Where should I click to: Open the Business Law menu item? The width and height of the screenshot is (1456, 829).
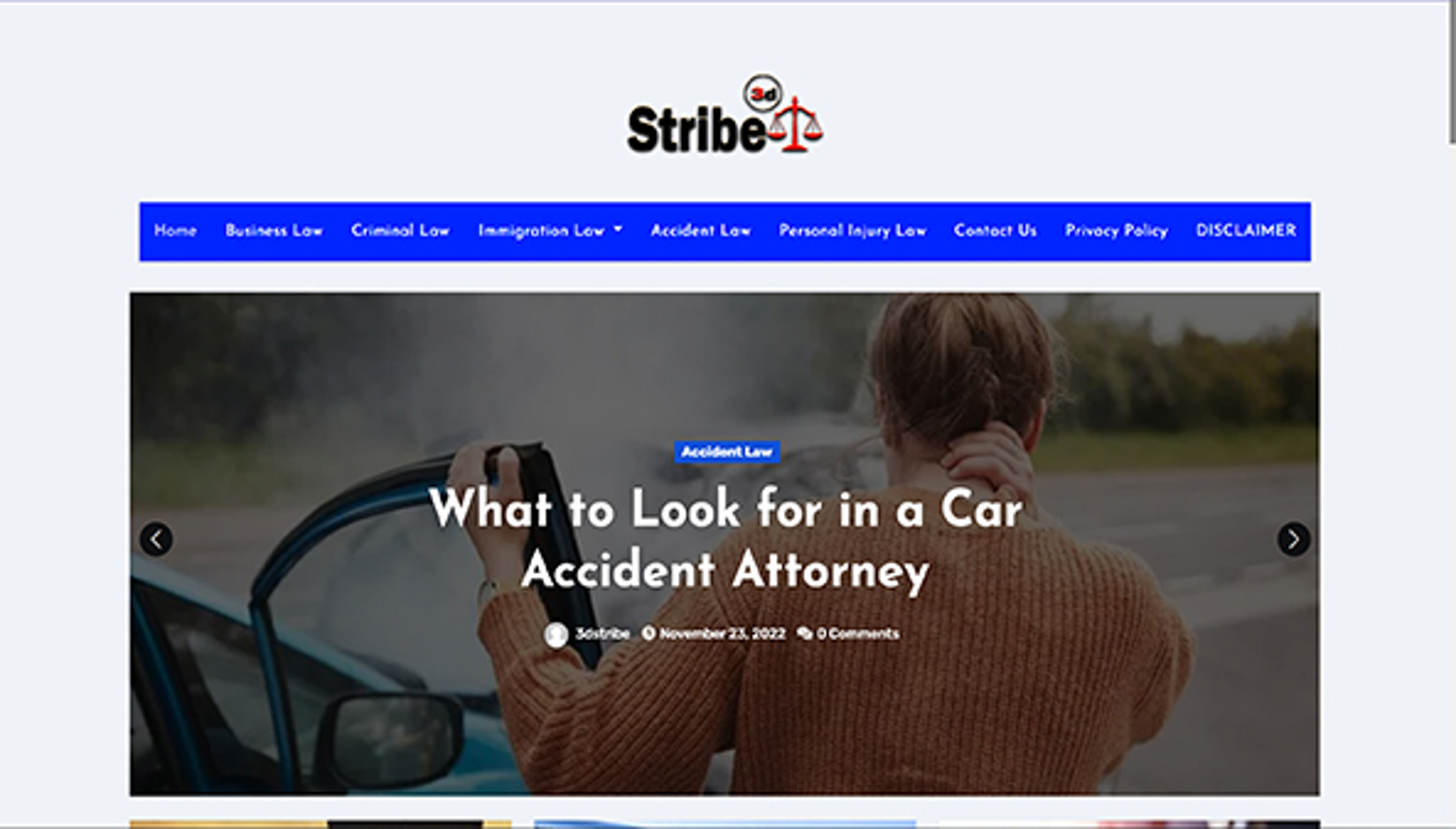point(274,231)
